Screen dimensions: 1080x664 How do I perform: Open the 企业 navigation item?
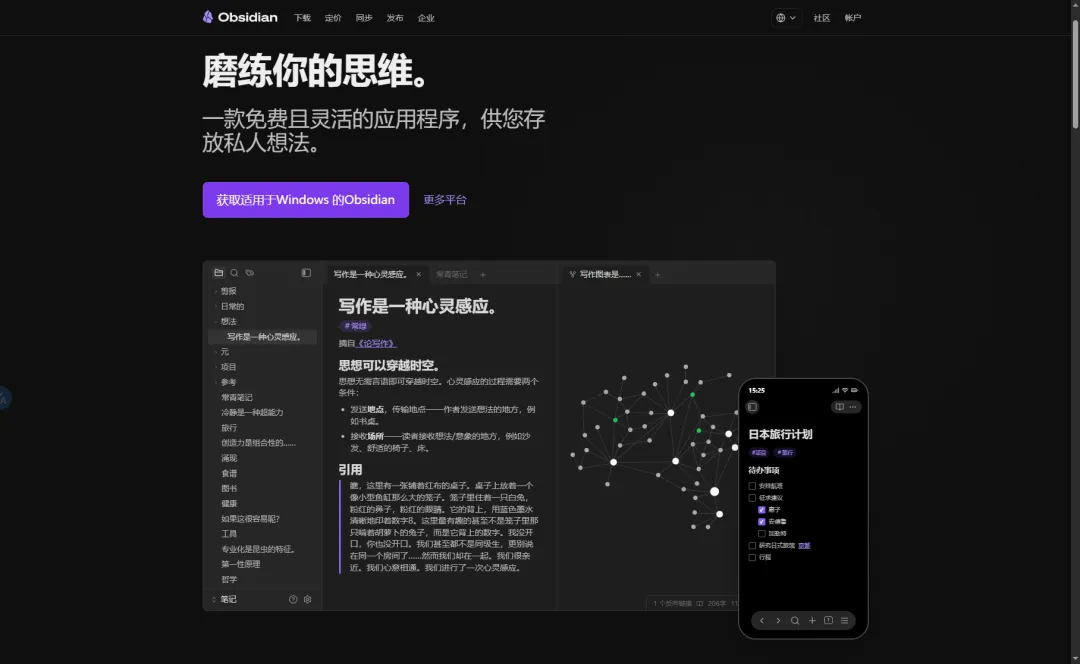pos(426,18)
